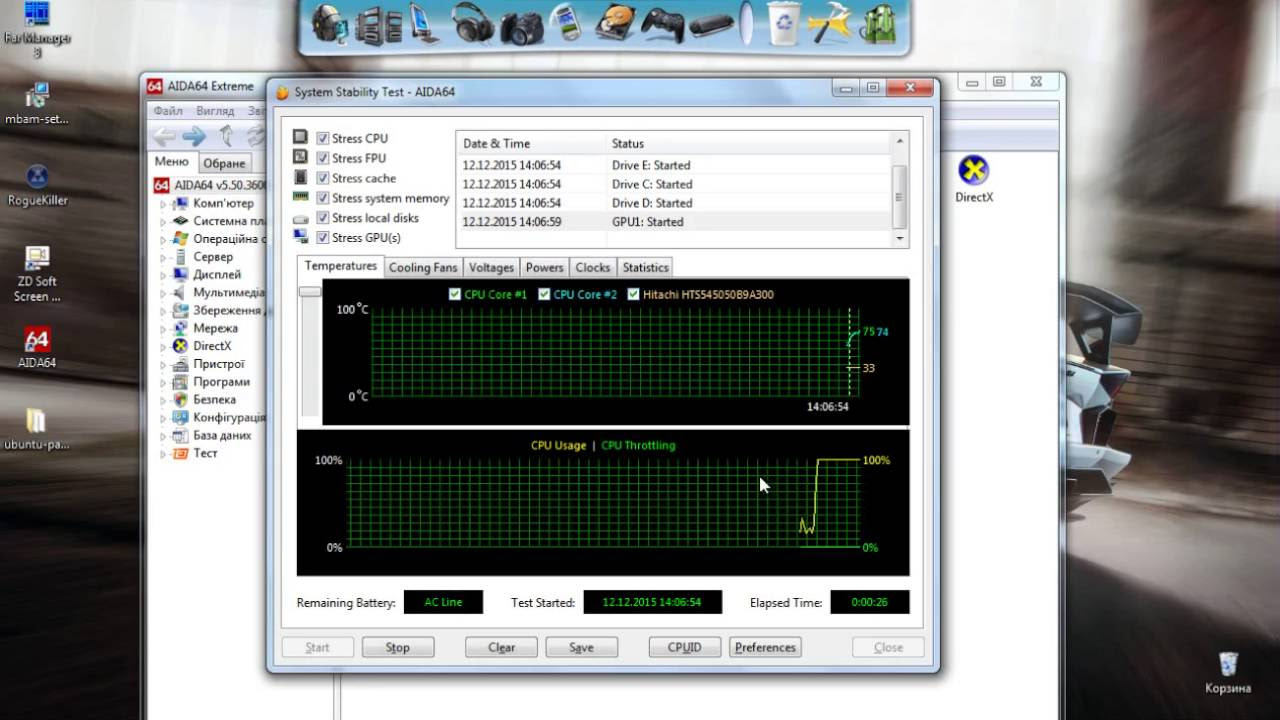Expand Сервер tree node
This screenshot has width=1280, height=720.
coord(164,257)
